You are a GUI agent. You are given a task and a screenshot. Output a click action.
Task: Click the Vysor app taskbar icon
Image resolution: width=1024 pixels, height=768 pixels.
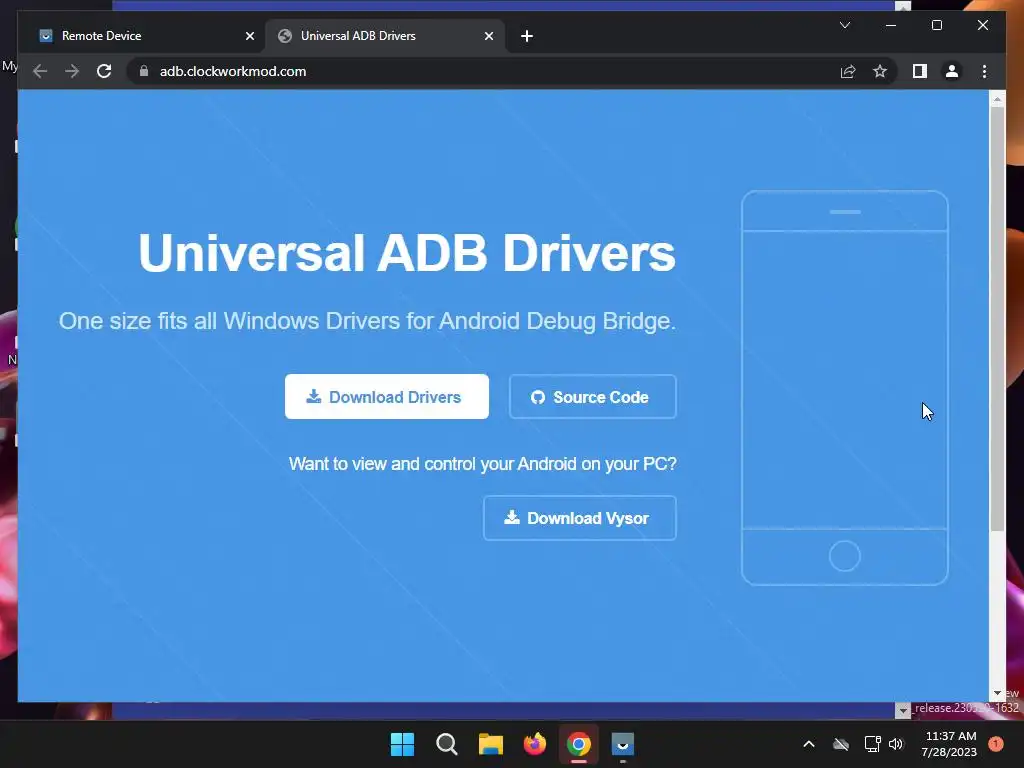tap(622, 744)
